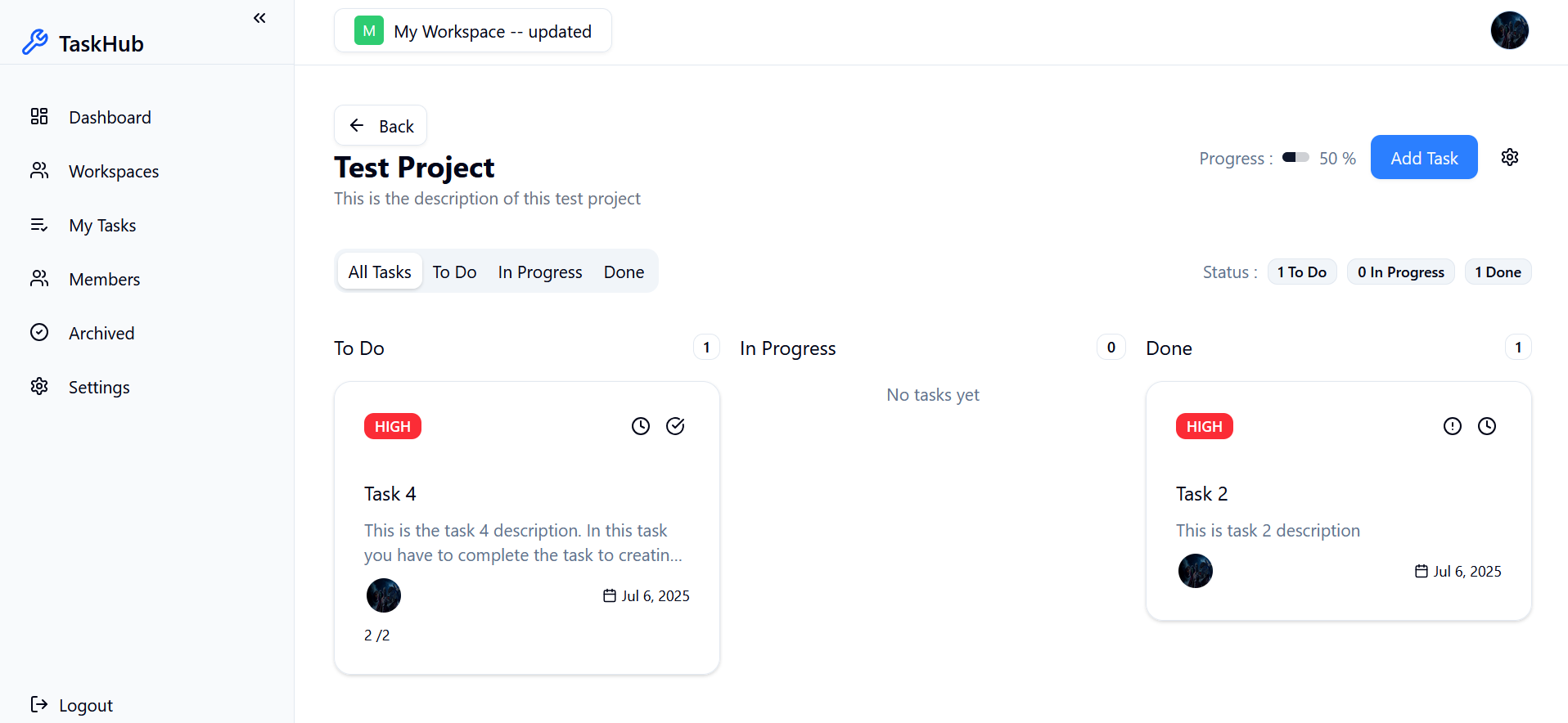Click the TaskHub wrench logo icon
1568x723 pixels.
[x=35, y=42]
